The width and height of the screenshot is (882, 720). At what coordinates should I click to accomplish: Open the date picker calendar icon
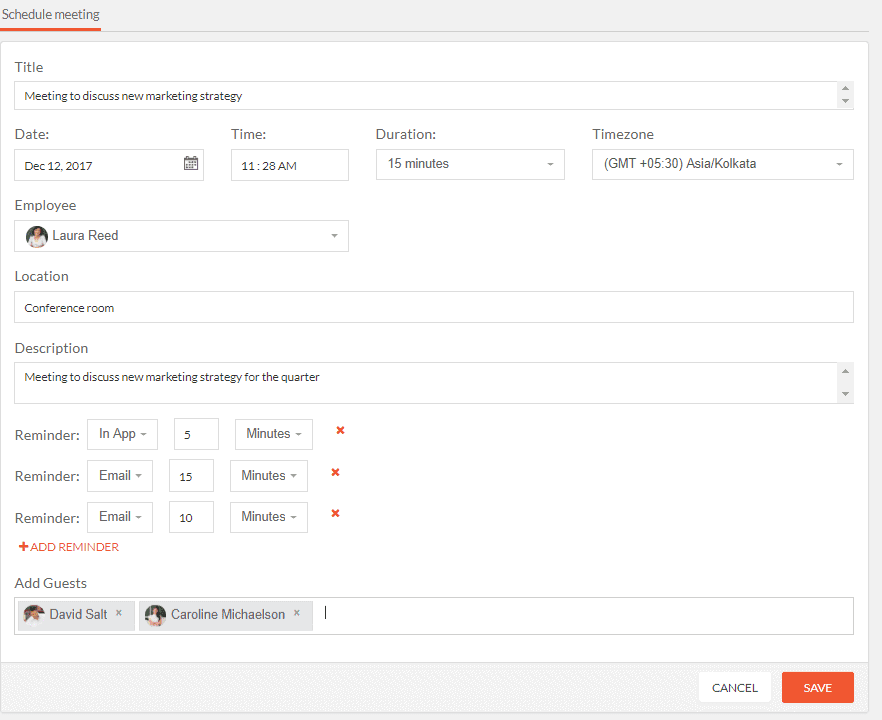[191, 163]
